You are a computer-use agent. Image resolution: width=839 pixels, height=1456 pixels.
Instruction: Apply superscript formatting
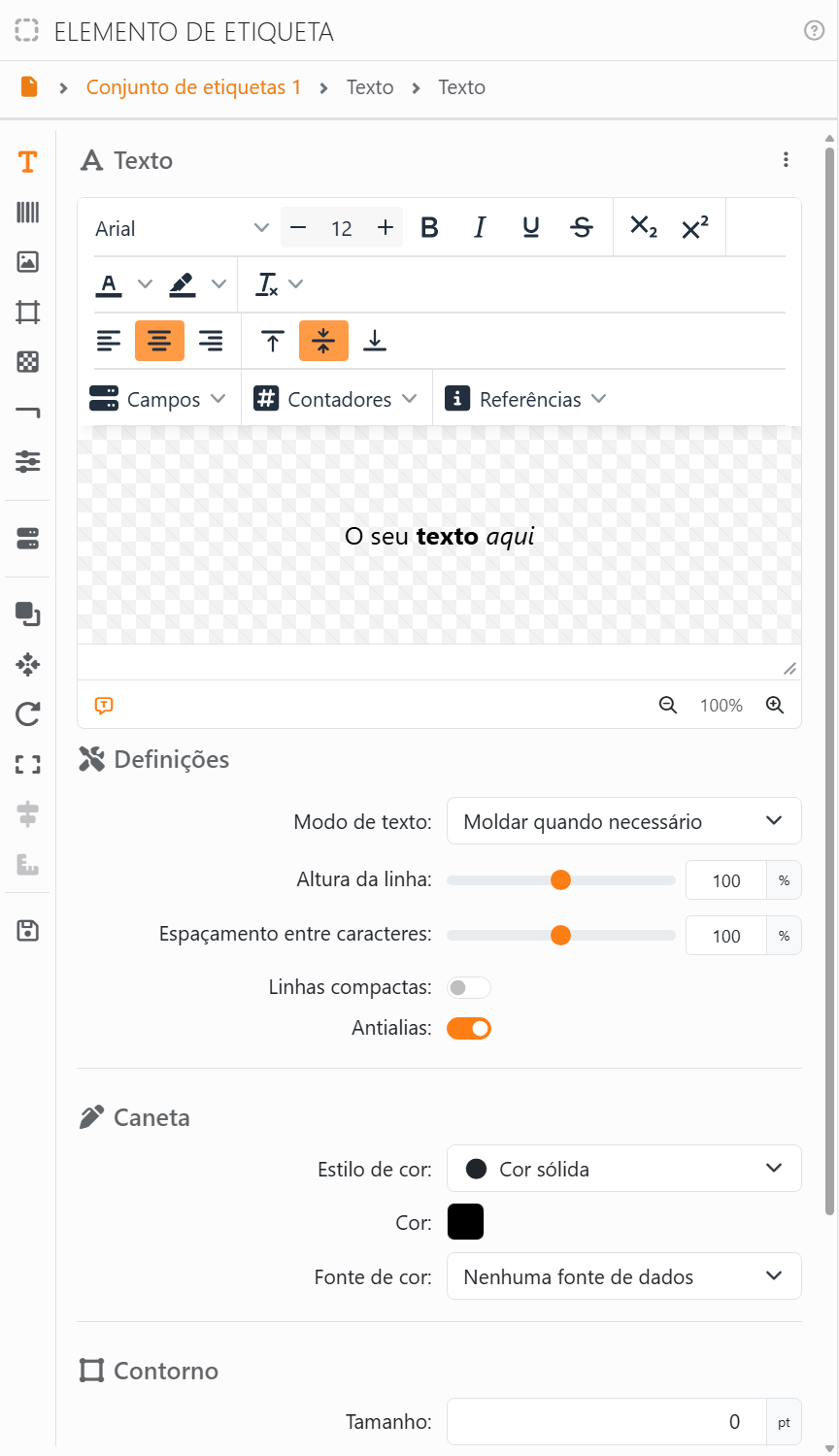tap(694, 227)
